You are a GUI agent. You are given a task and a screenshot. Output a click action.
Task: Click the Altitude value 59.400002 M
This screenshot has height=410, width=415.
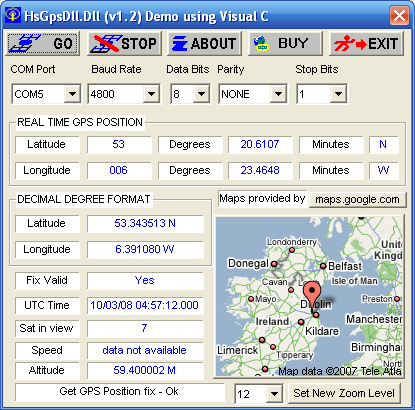click(145, 370)
